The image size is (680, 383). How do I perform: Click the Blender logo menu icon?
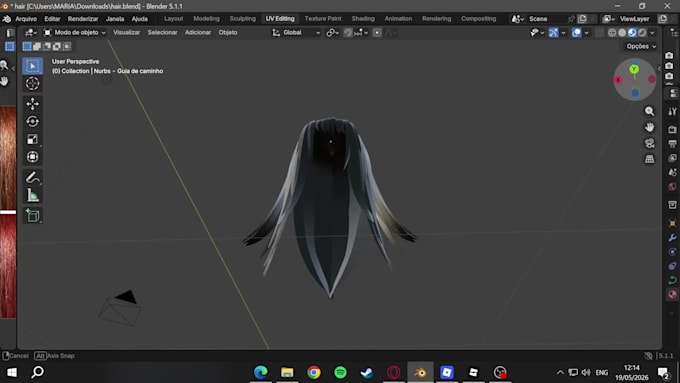(x=7, y=19)
